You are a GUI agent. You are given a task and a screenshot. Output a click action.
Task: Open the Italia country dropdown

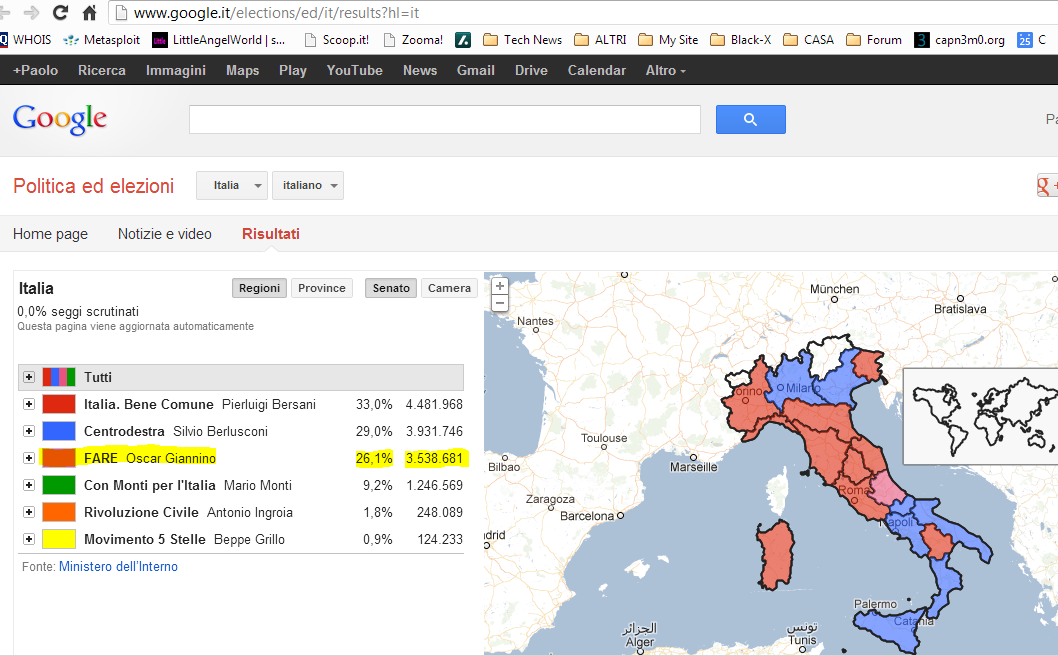(232, 186)
